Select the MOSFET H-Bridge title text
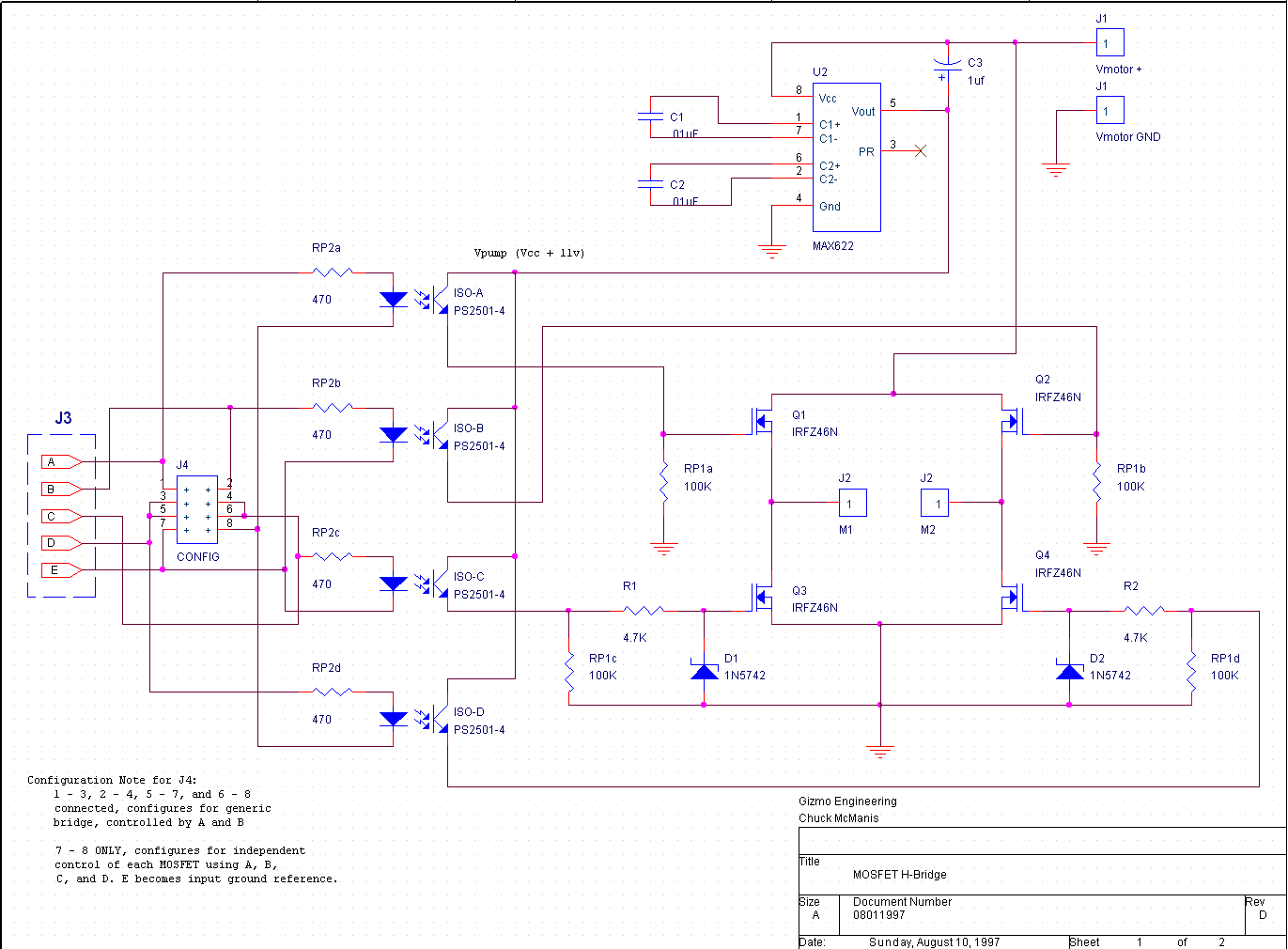 point(899,875)
